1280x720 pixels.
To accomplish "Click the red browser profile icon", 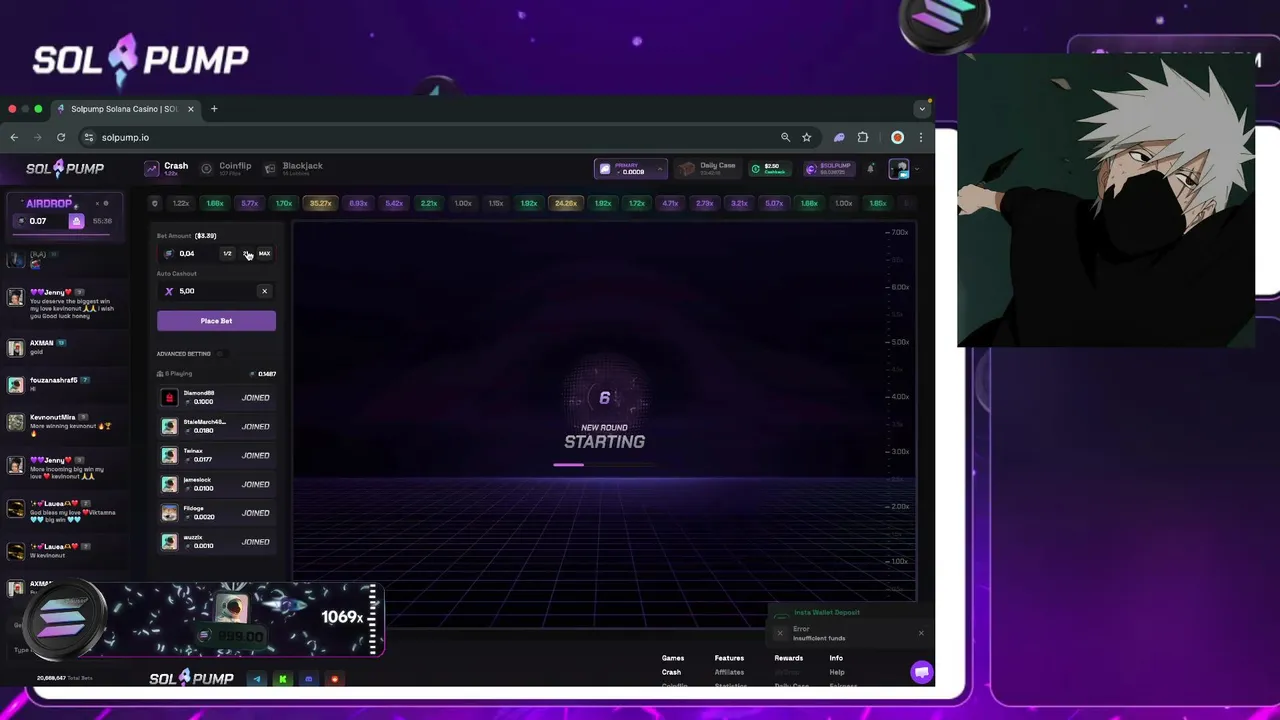I will [897, 137].
